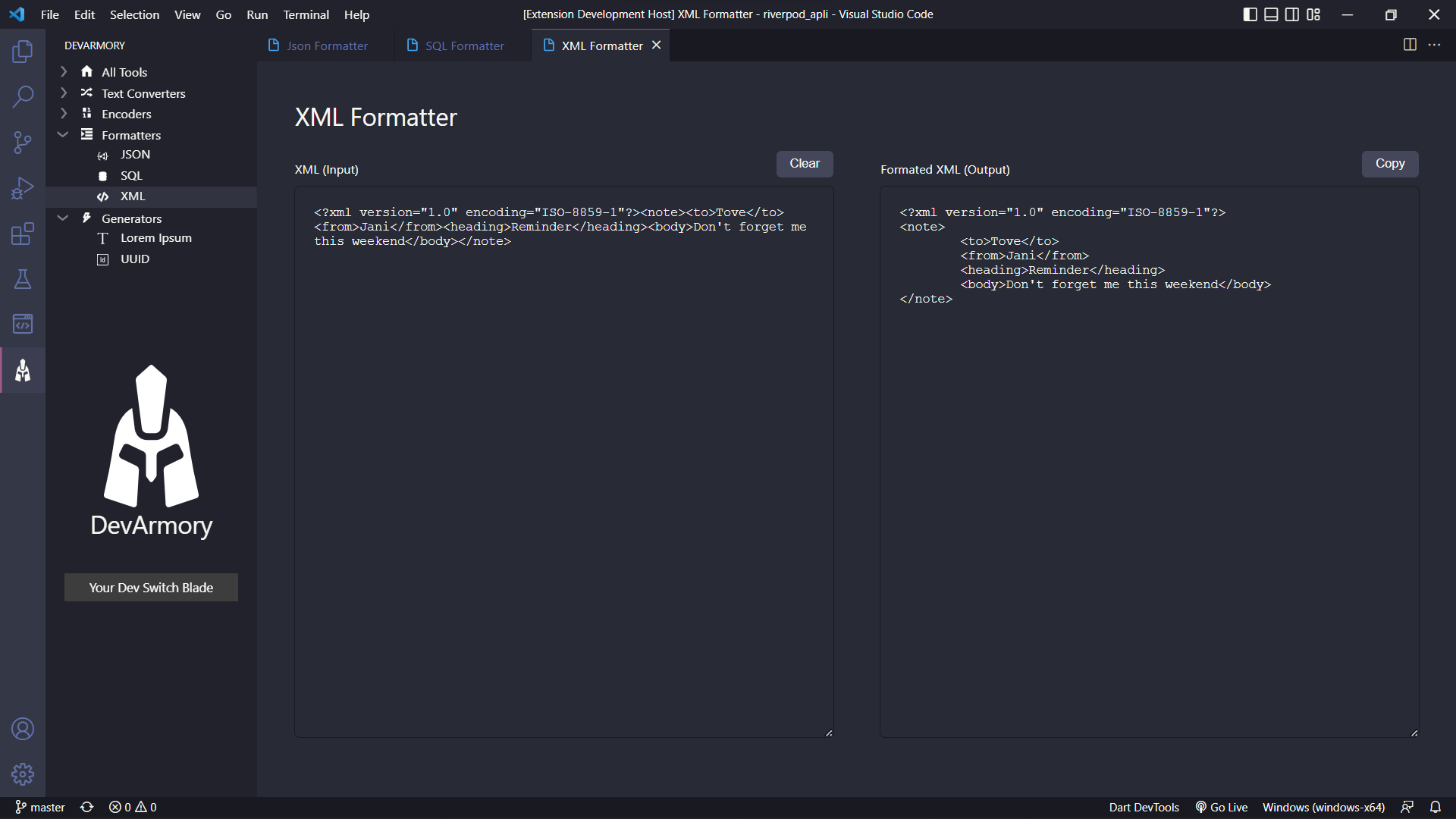Click Go Live in status bar
Viewport: 1456px width, 819px height.
coord(1222,808)
